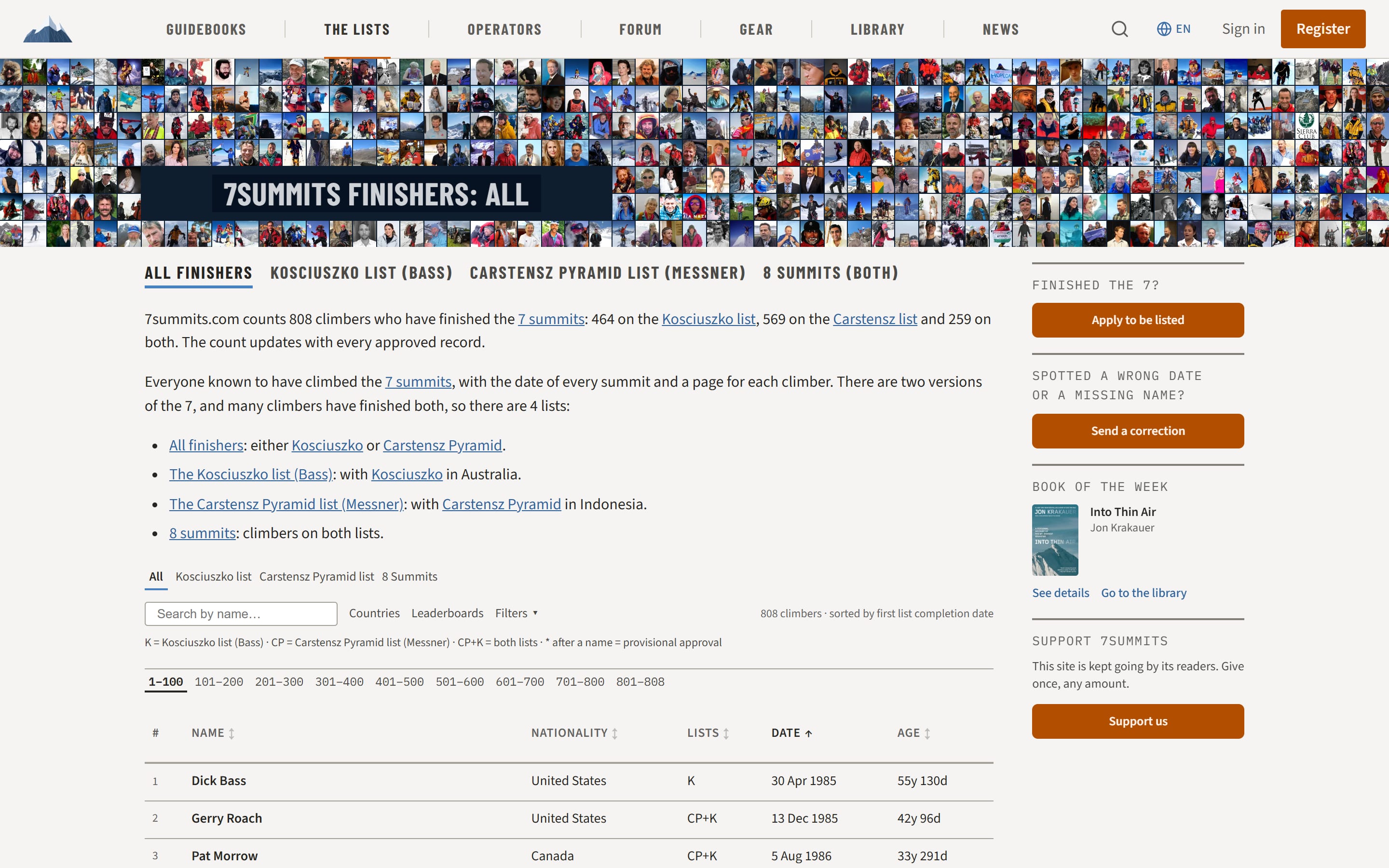Sort by Lists column arrows
1389x868 pixels.
[725, 733]
